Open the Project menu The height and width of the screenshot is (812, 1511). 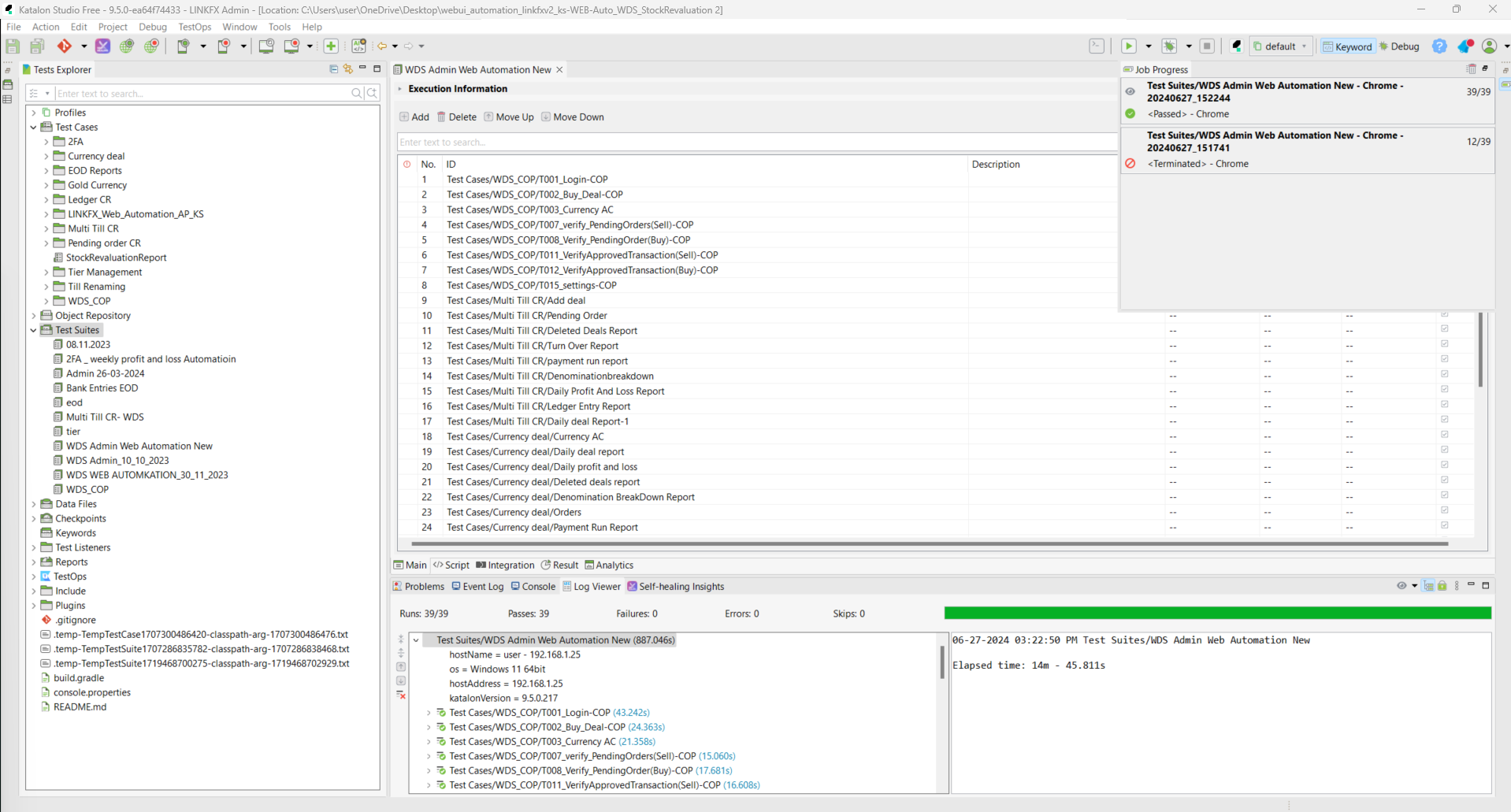(x=113, y=27)
